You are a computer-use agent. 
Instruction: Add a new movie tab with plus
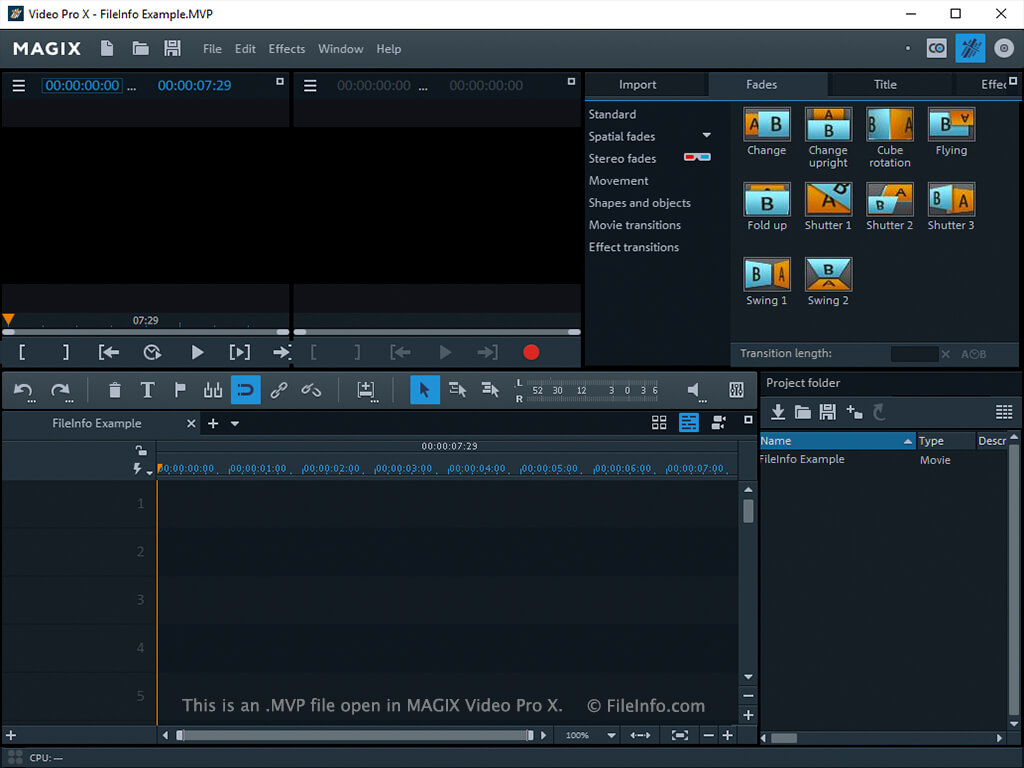point(213,423)
